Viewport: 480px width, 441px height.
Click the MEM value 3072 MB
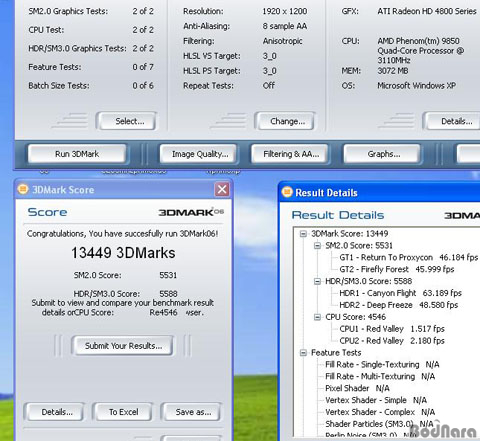click(393, 71)
